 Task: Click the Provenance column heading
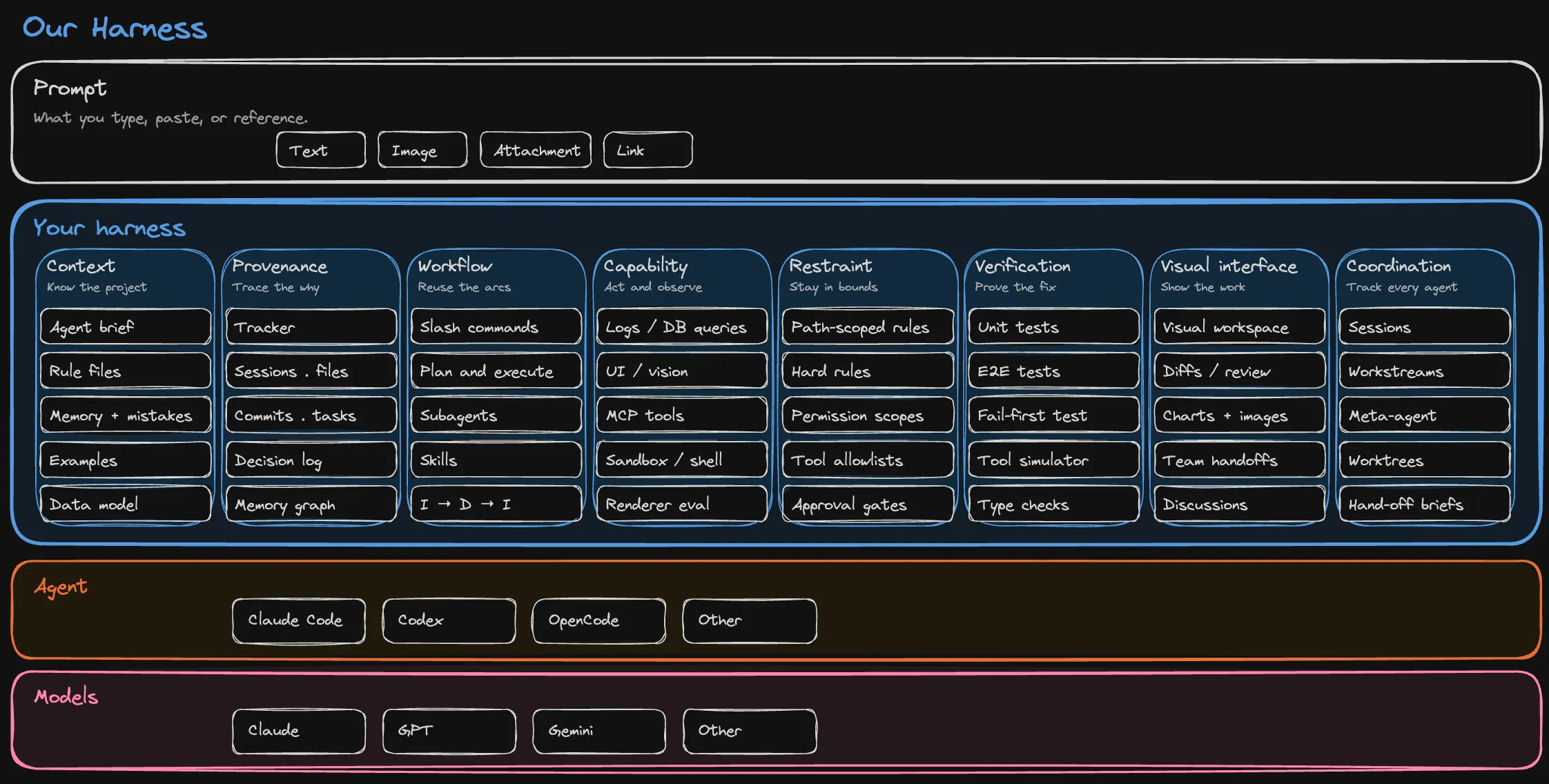(280, 266)
